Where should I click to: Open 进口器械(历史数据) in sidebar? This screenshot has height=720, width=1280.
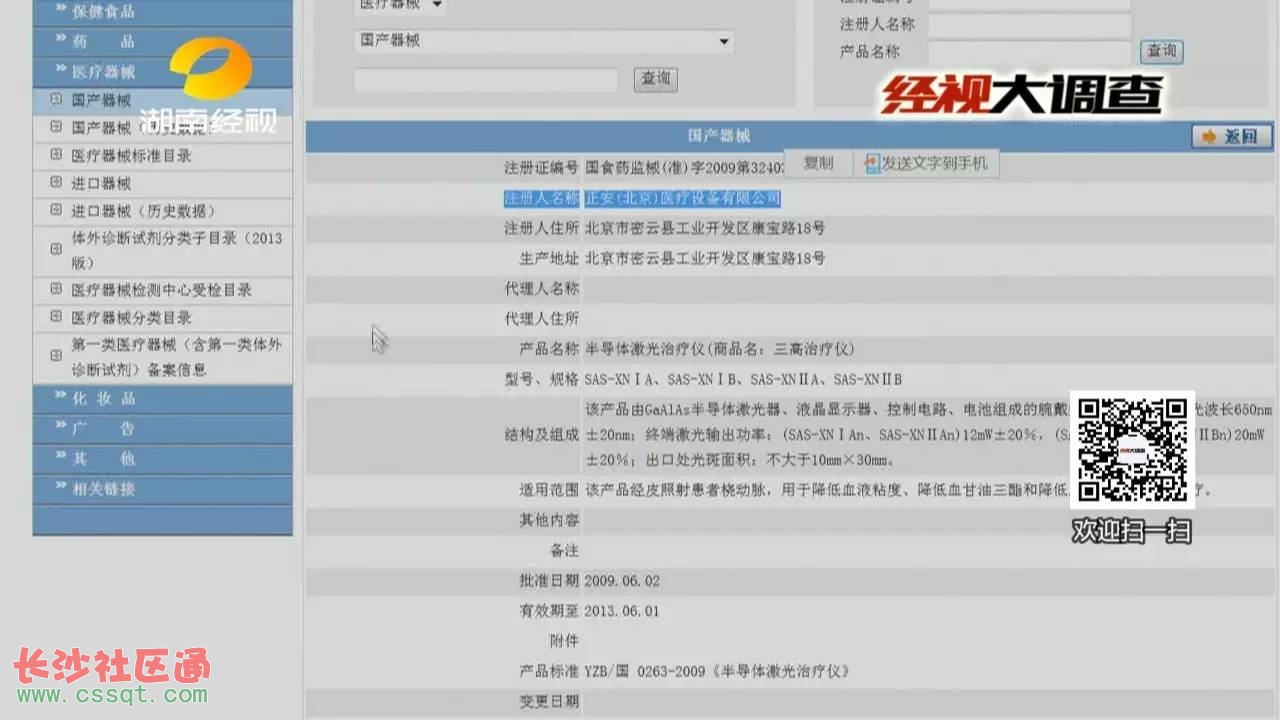pos(143,211)
